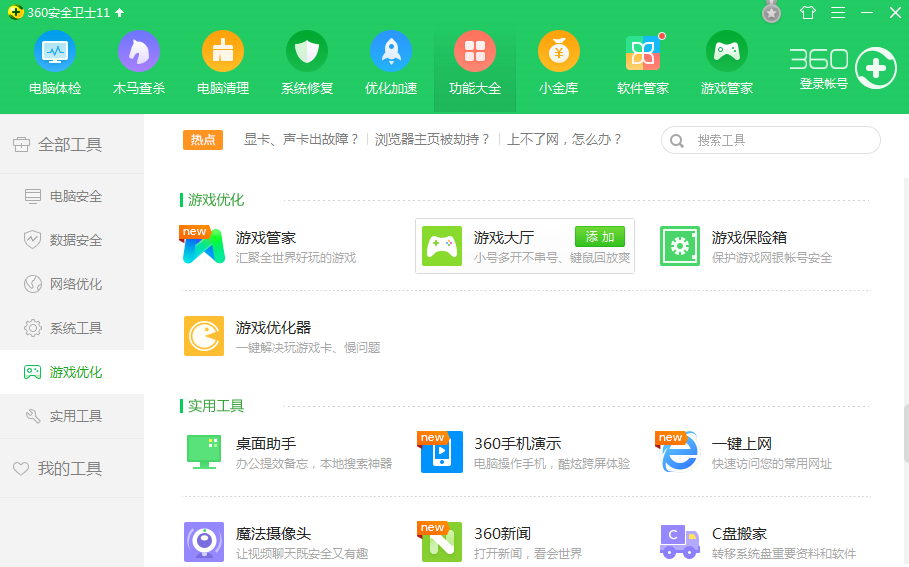Click description 办公提效备忘，本地搜索神器

pos(314,464)
